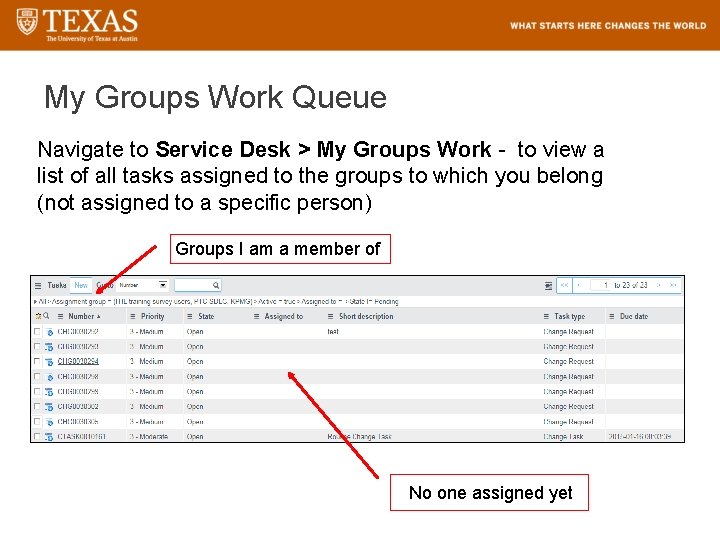Sort by the Number column header
The width and height of the screenshot is (720, 540).
click(x=81, y=316)
